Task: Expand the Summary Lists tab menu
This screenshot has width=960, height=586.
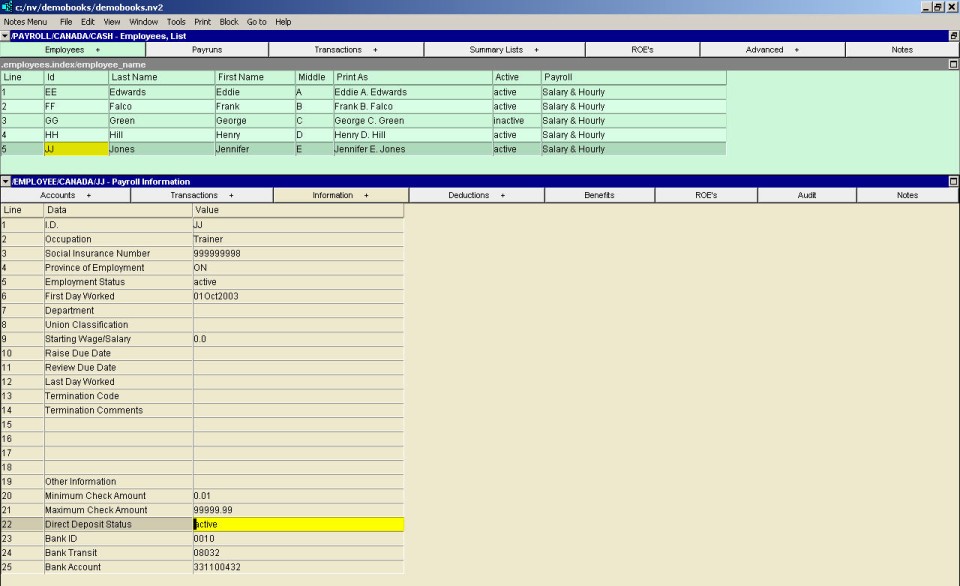Action: pyautogui.click(x=536, y=50)
